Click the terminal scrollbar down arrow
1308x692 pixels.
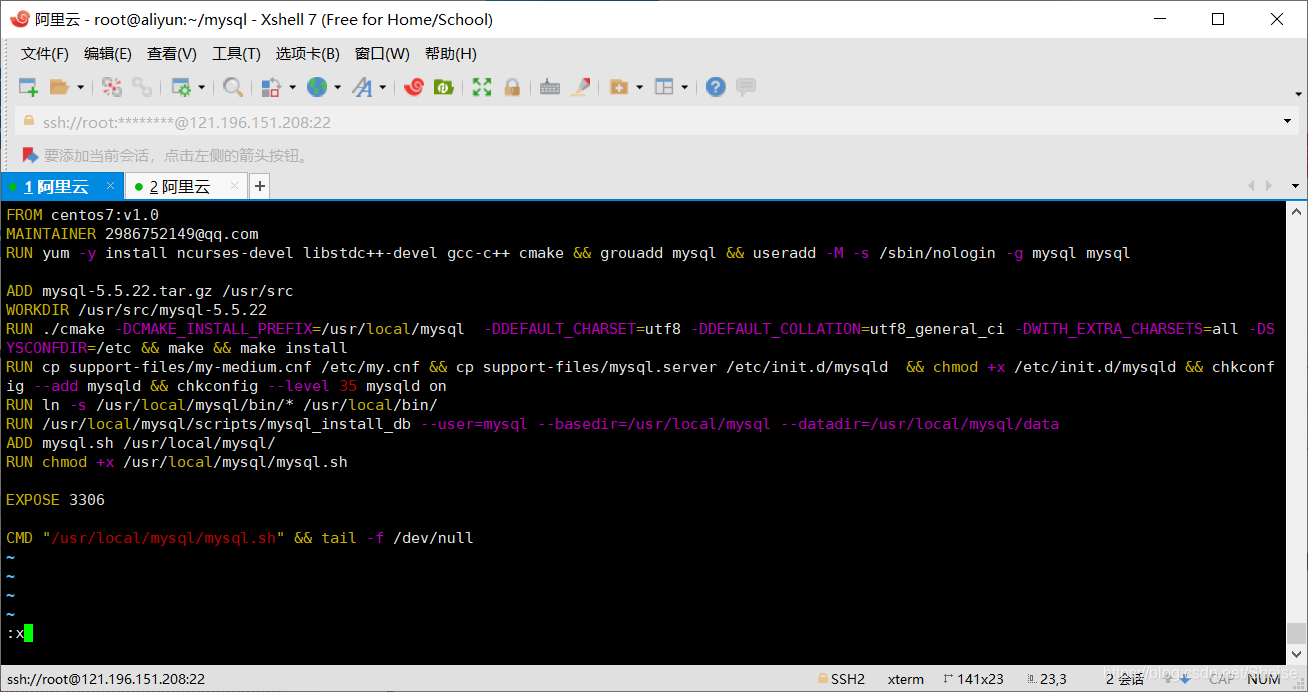click(x=1296, y=655)
